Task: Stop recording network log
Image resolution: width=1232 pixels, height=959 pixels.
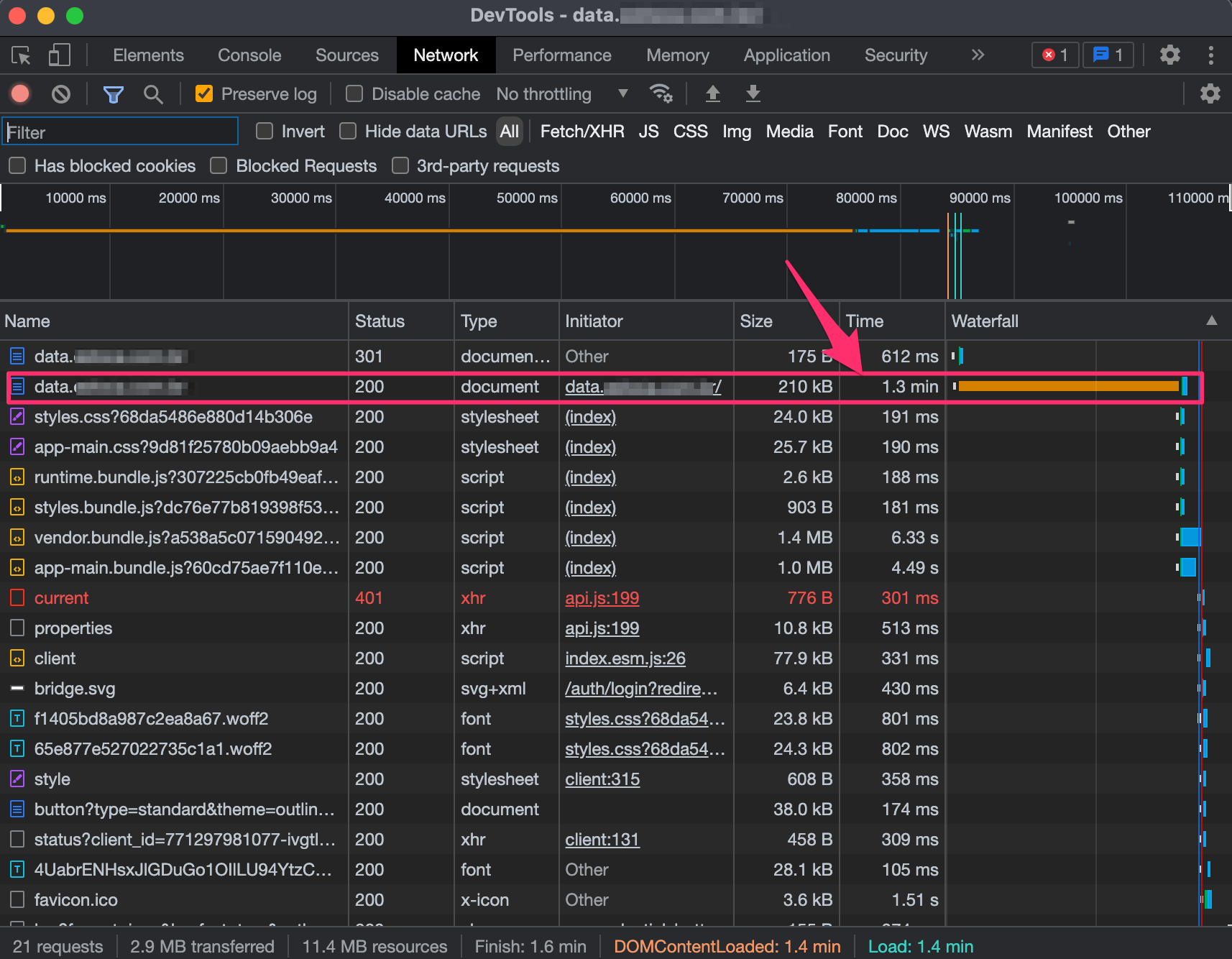Action: coord(20,93)
